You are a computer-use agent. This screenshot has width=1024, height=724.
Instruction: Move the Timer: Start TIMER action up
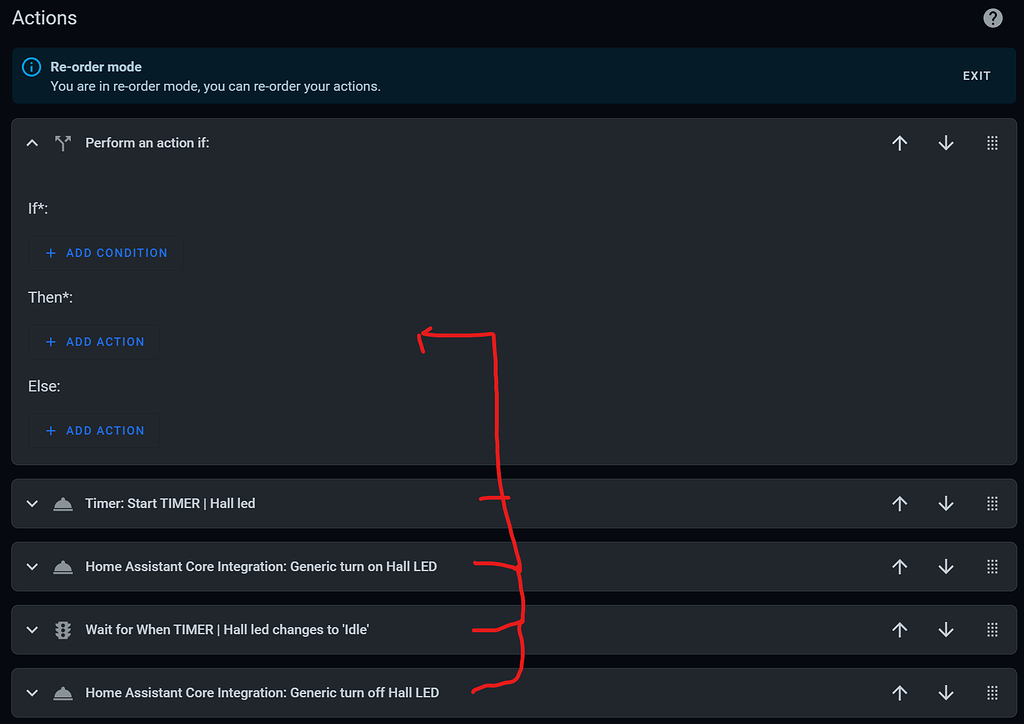[x=899, y=503]
